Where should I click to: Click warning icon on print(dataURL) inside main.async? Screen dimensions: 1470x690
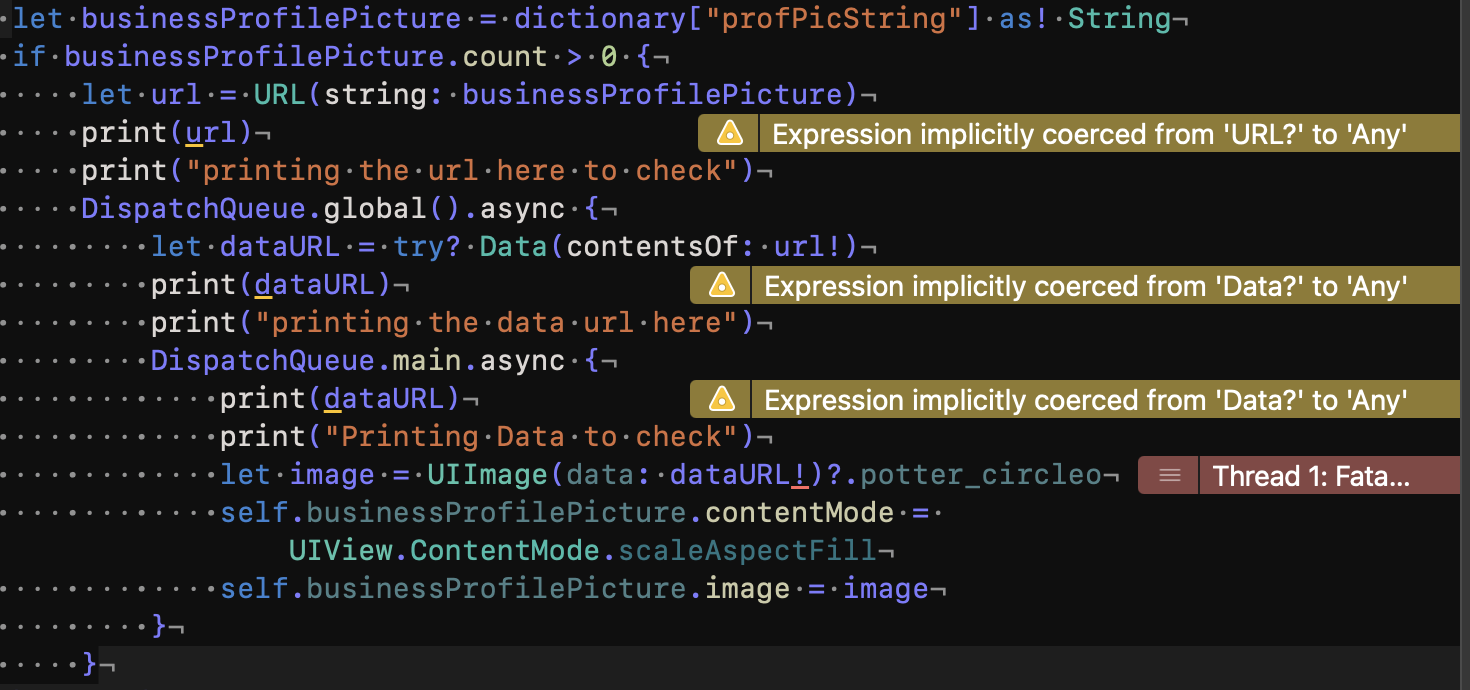720,399
